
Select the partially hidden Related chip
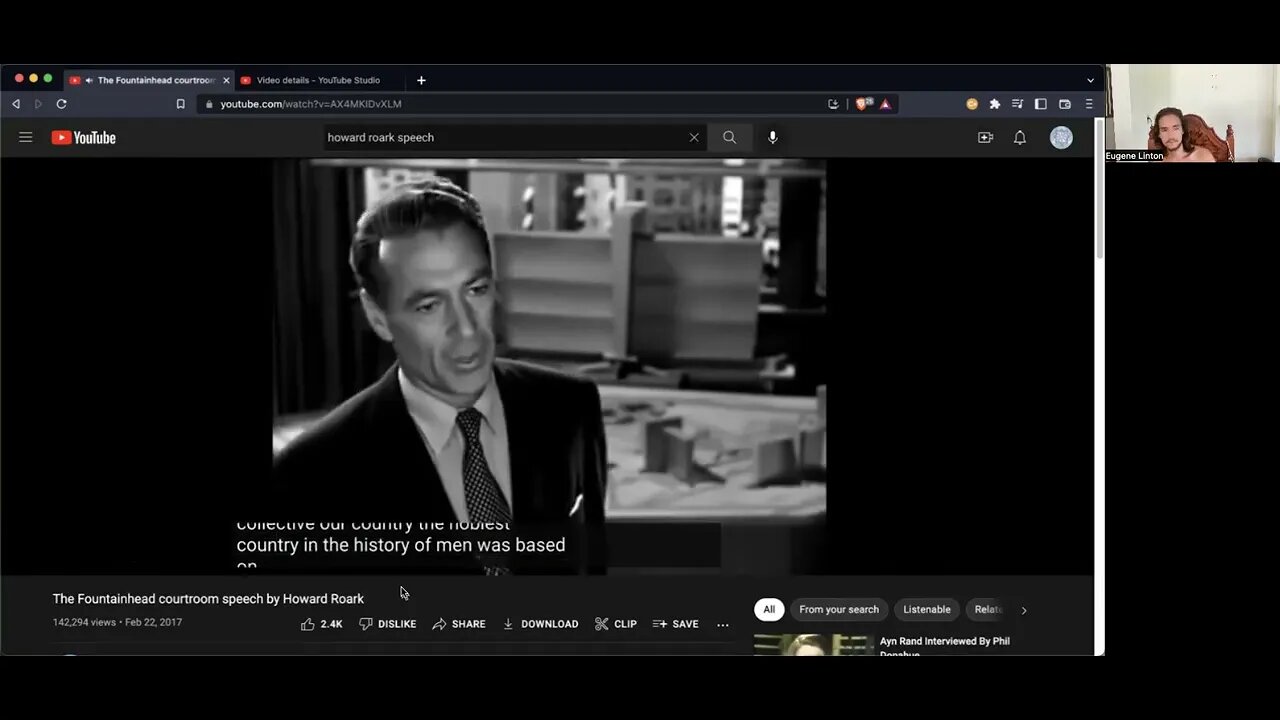click(988, 609)
